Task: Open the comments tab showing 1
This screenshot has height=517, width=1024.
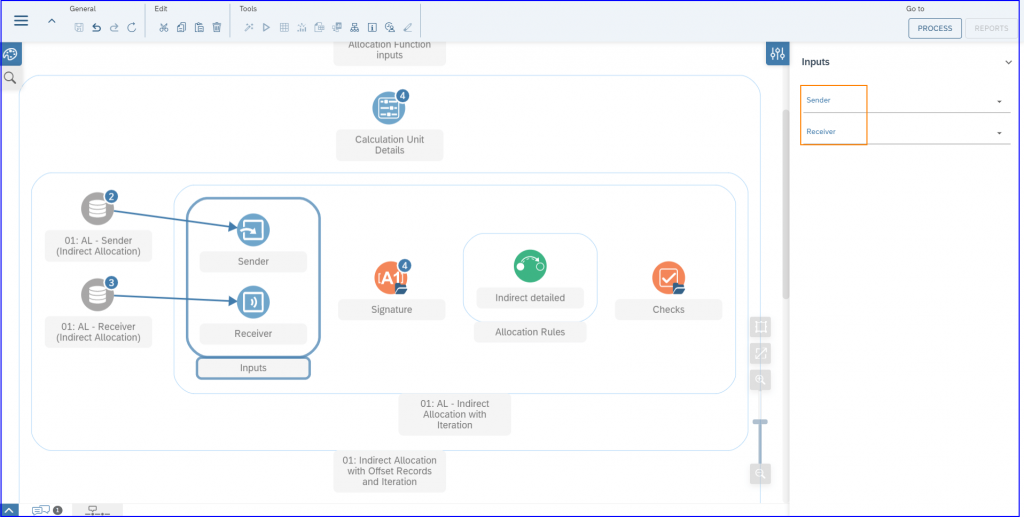Action: click(x=47, y=510)
